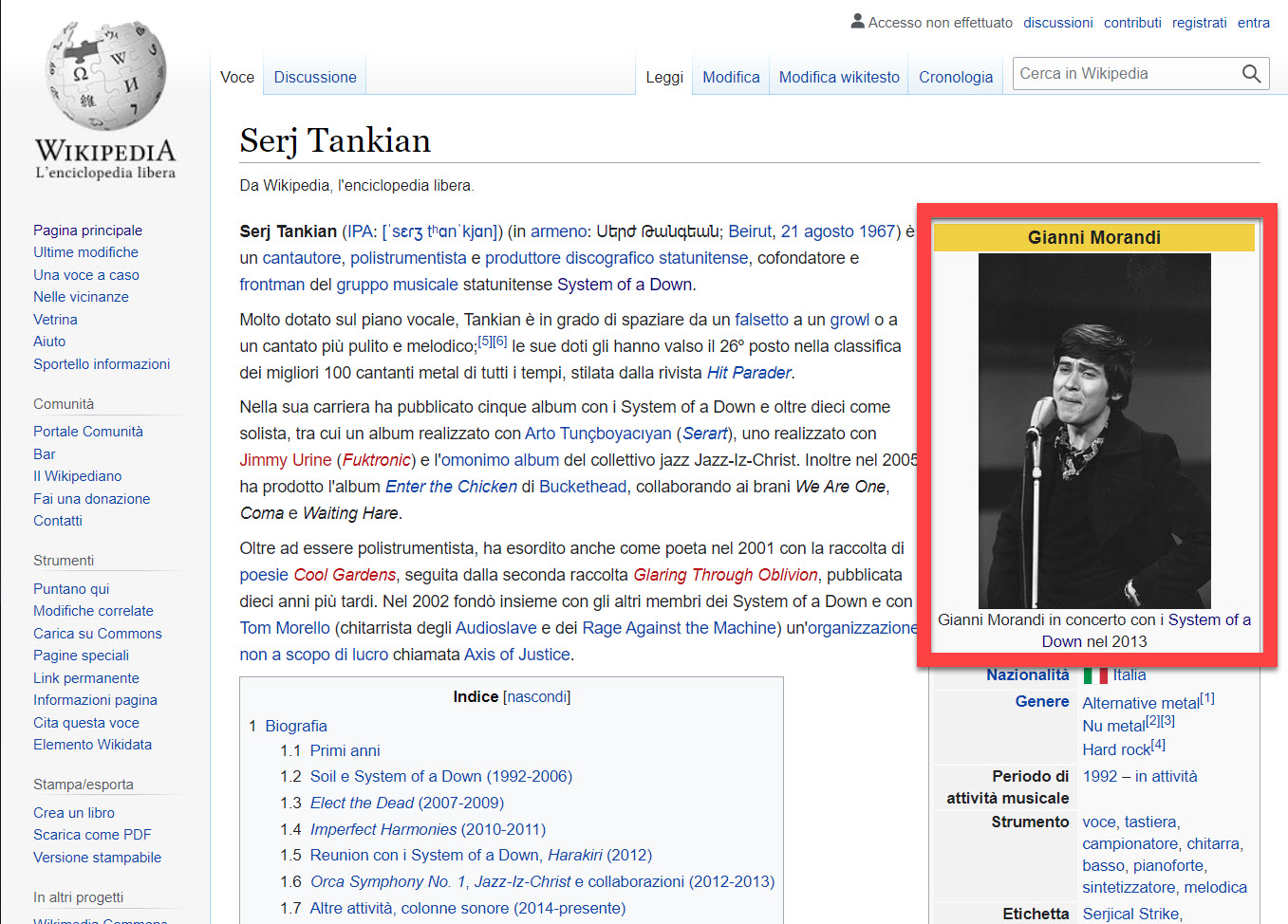This screenshot has height=924, width=1288.
Task: Open Nelle vicinanze link
Action: [81, 297]
